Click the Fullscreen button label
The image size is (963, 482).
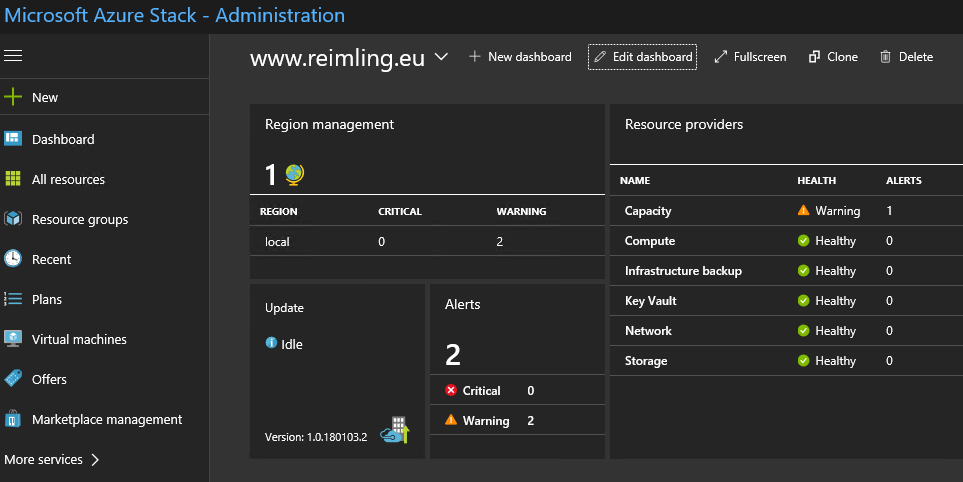click(760, 56)
